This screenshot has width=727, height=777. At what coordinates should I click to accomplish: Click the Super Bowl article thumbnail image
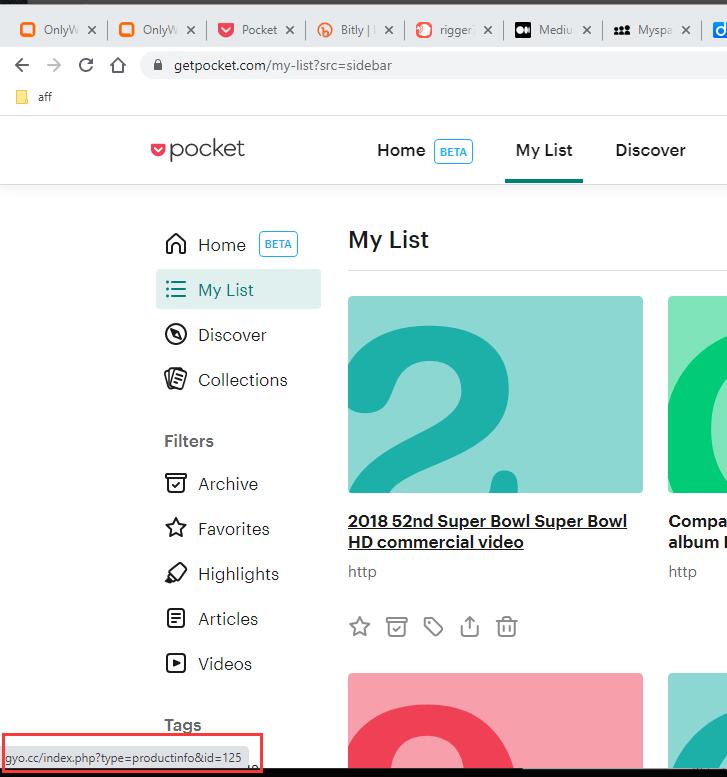[x=495, y=394]
